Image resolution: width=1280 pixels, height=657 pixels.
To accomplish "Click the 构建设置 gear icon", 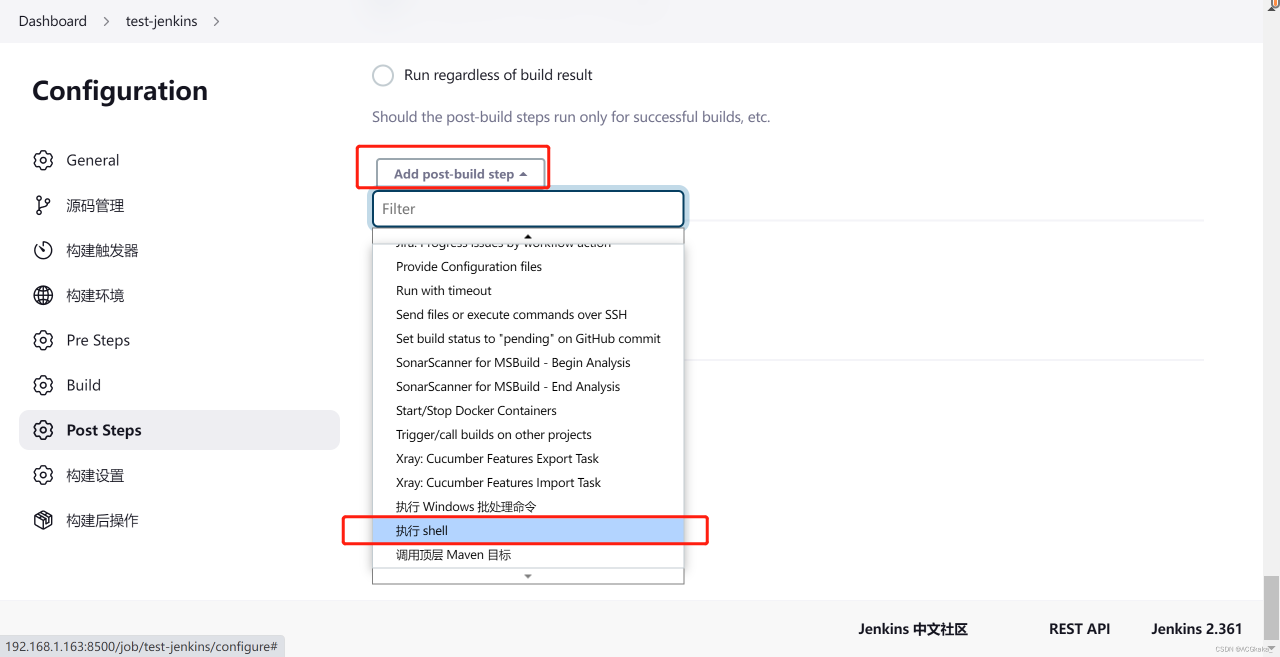I will click(43, 476).
